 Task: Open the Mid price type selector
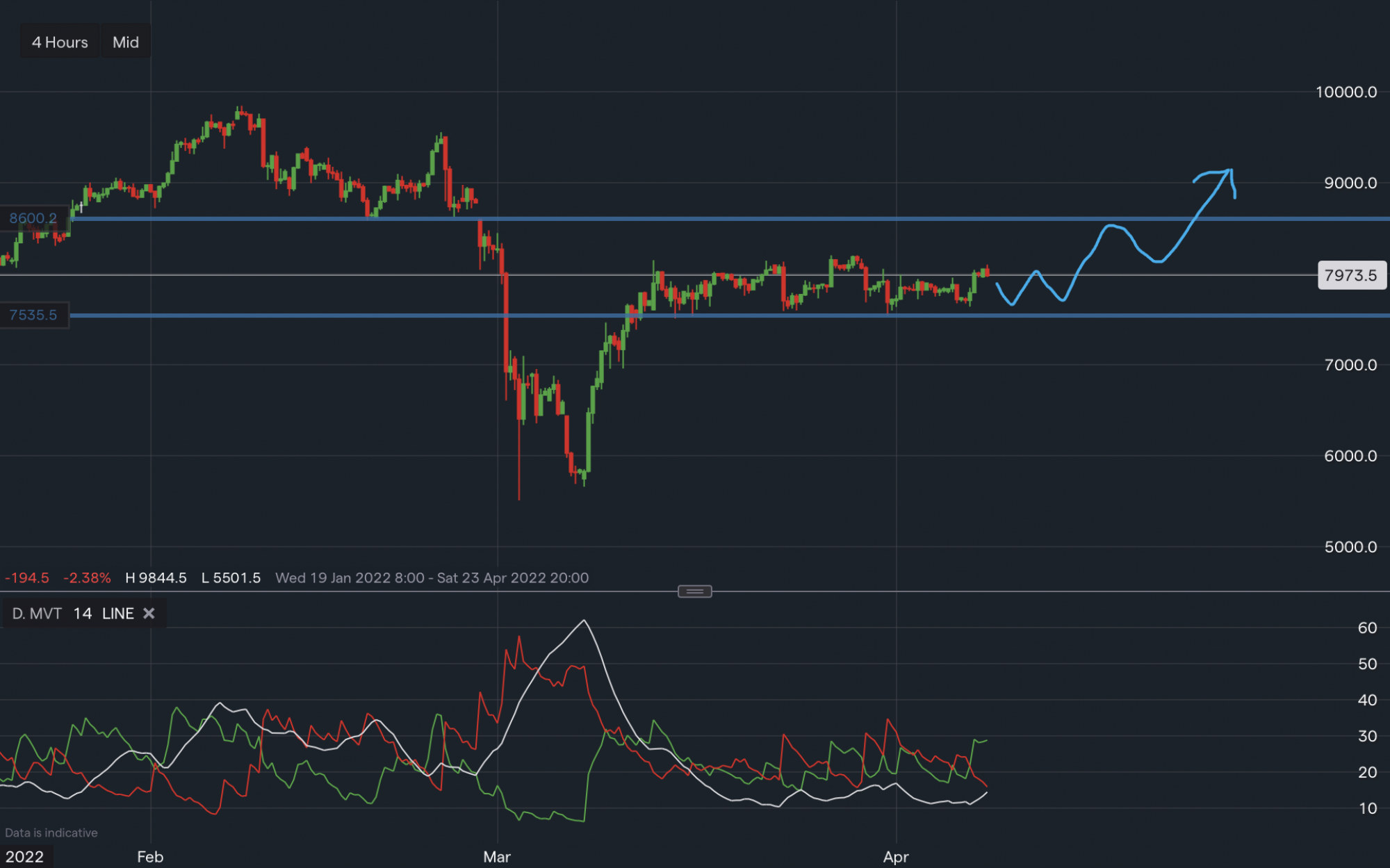[126, 42]
